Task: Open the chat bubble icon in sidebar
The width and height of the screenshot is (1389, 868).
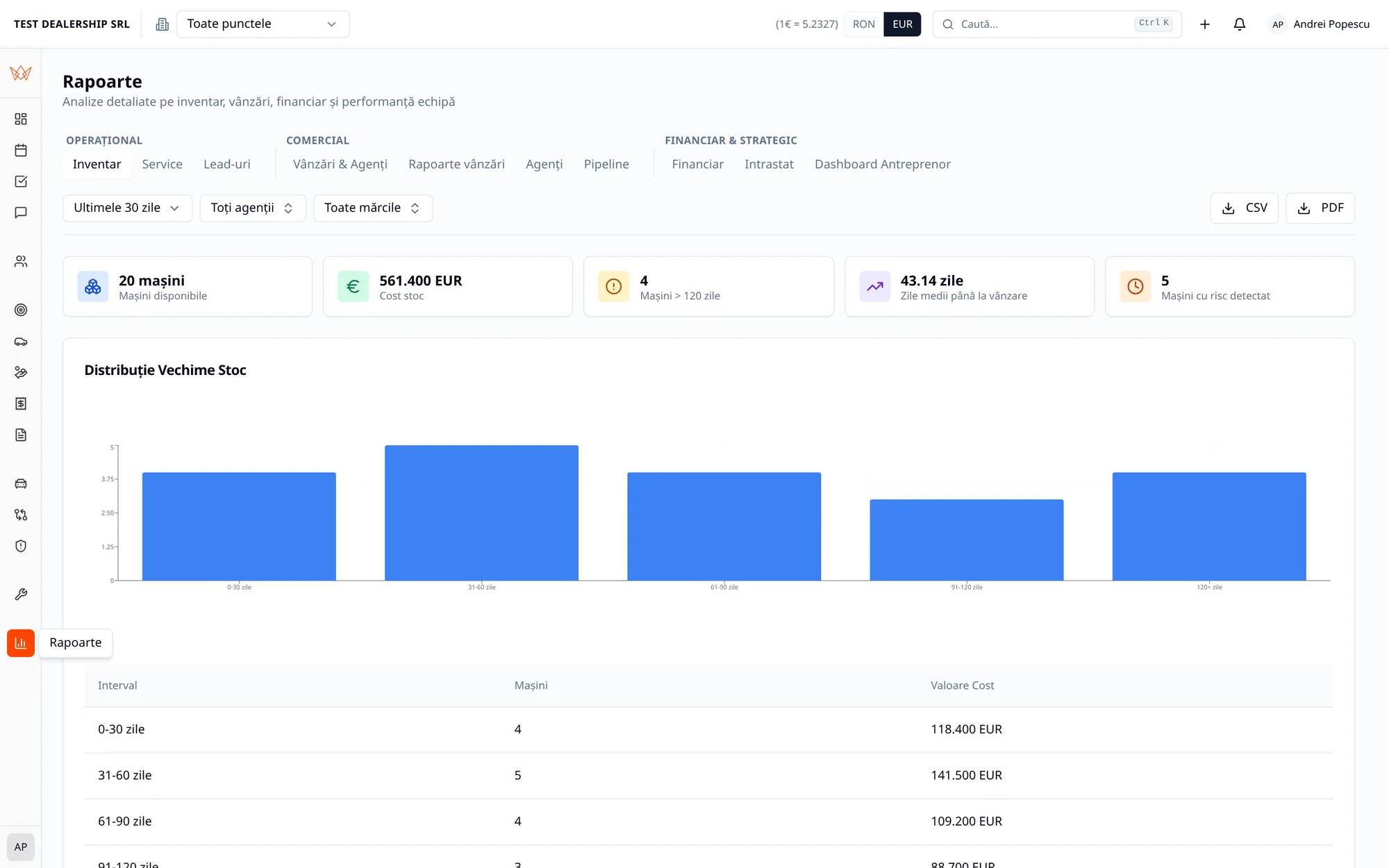Action: coord(21,212)
